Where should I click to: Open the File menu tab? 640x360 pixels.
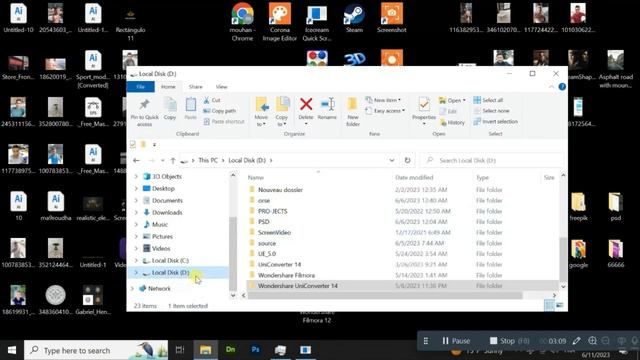pyautogui.click(x=140, y=87)
